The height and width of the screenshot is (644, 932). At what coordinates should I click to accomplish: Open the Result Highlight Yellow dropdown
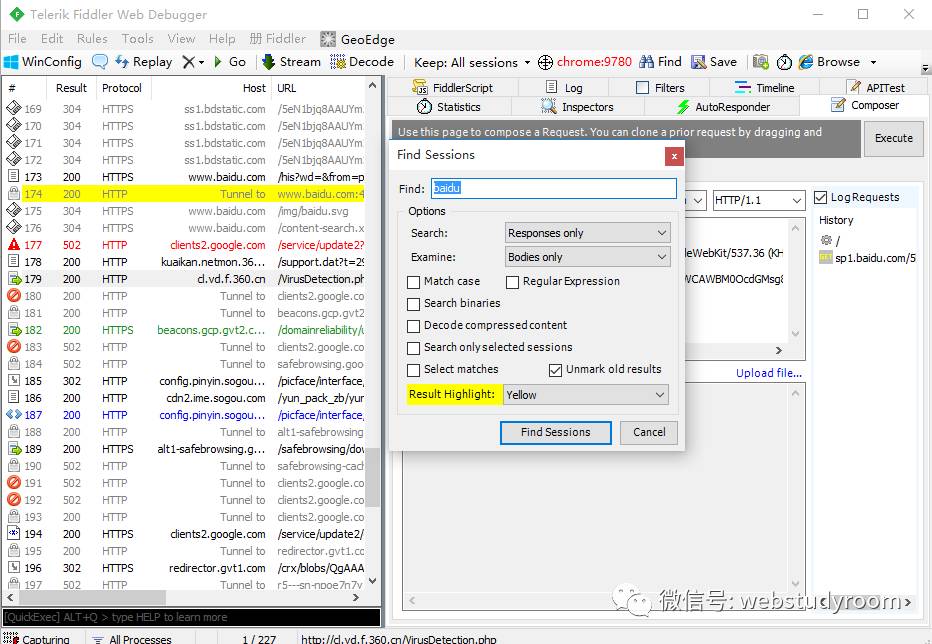pos(585,395)
